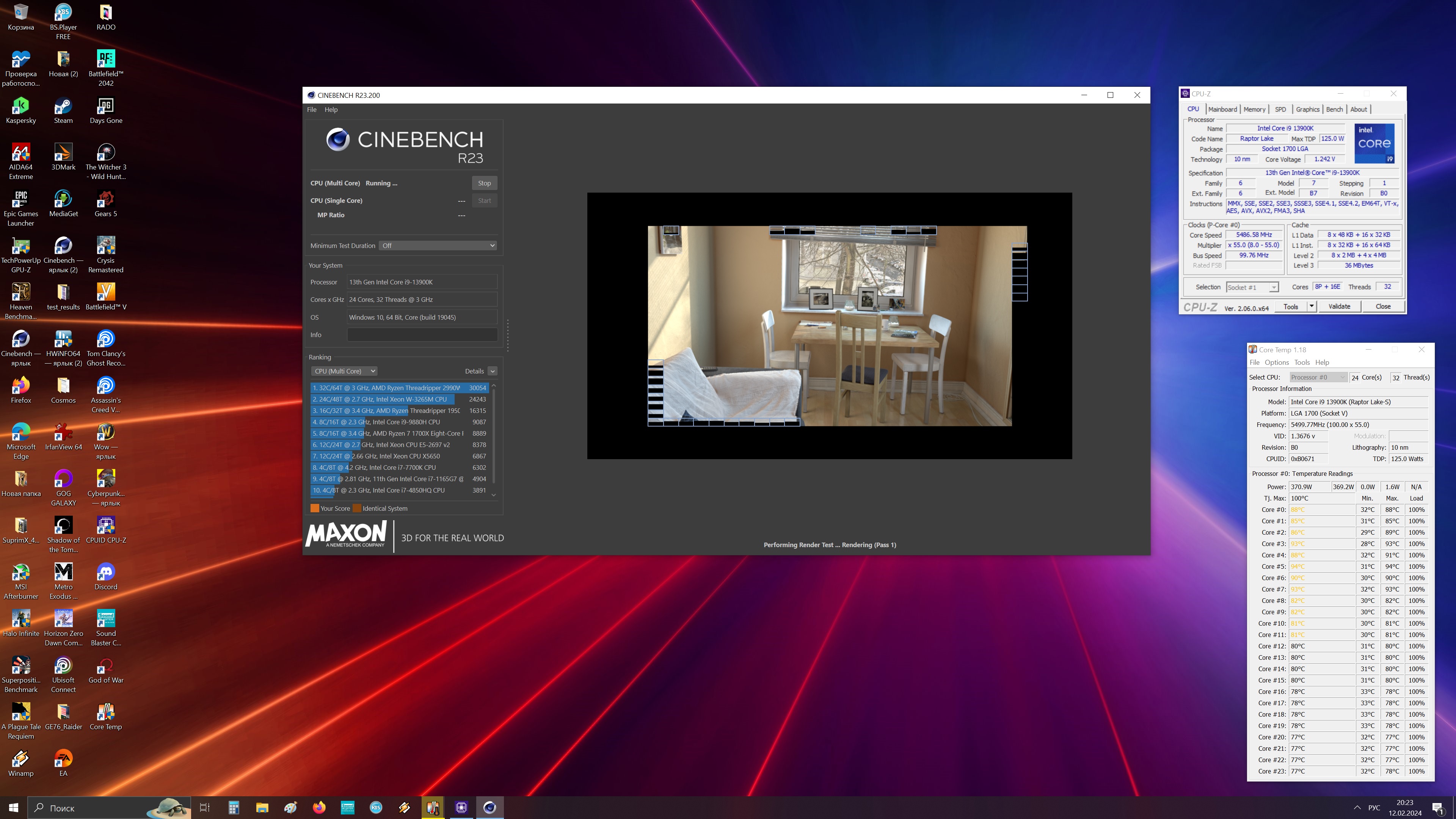Open Firefox from the taskbar
Viewport: 1456px width, 819px height.
(319, 808)
